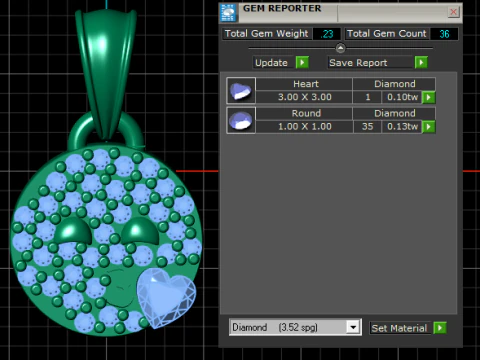Select the pendant bail at top
The height and width of the screenshot is (360, 480).
(x=105, y=72)
